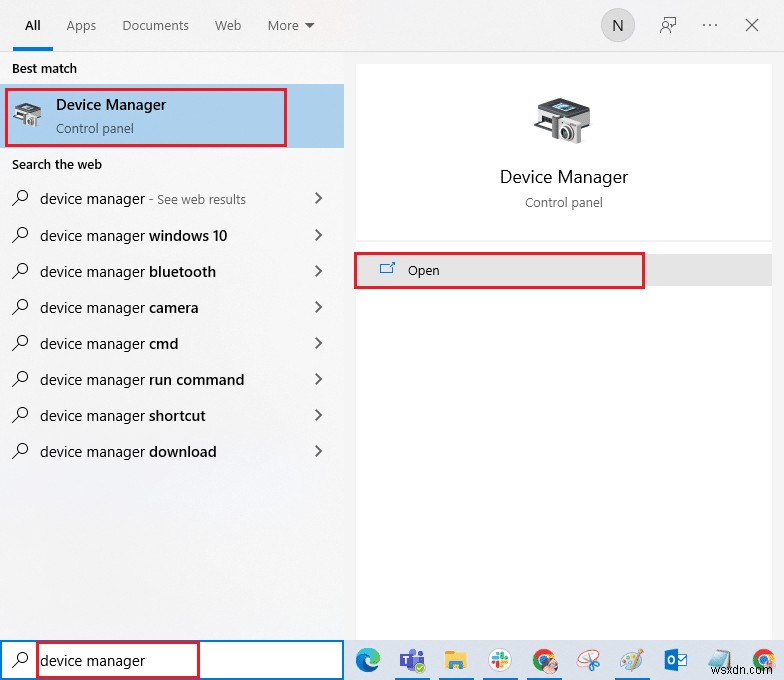
Task: Switch to the Apps tab
Action: point(81,26)
